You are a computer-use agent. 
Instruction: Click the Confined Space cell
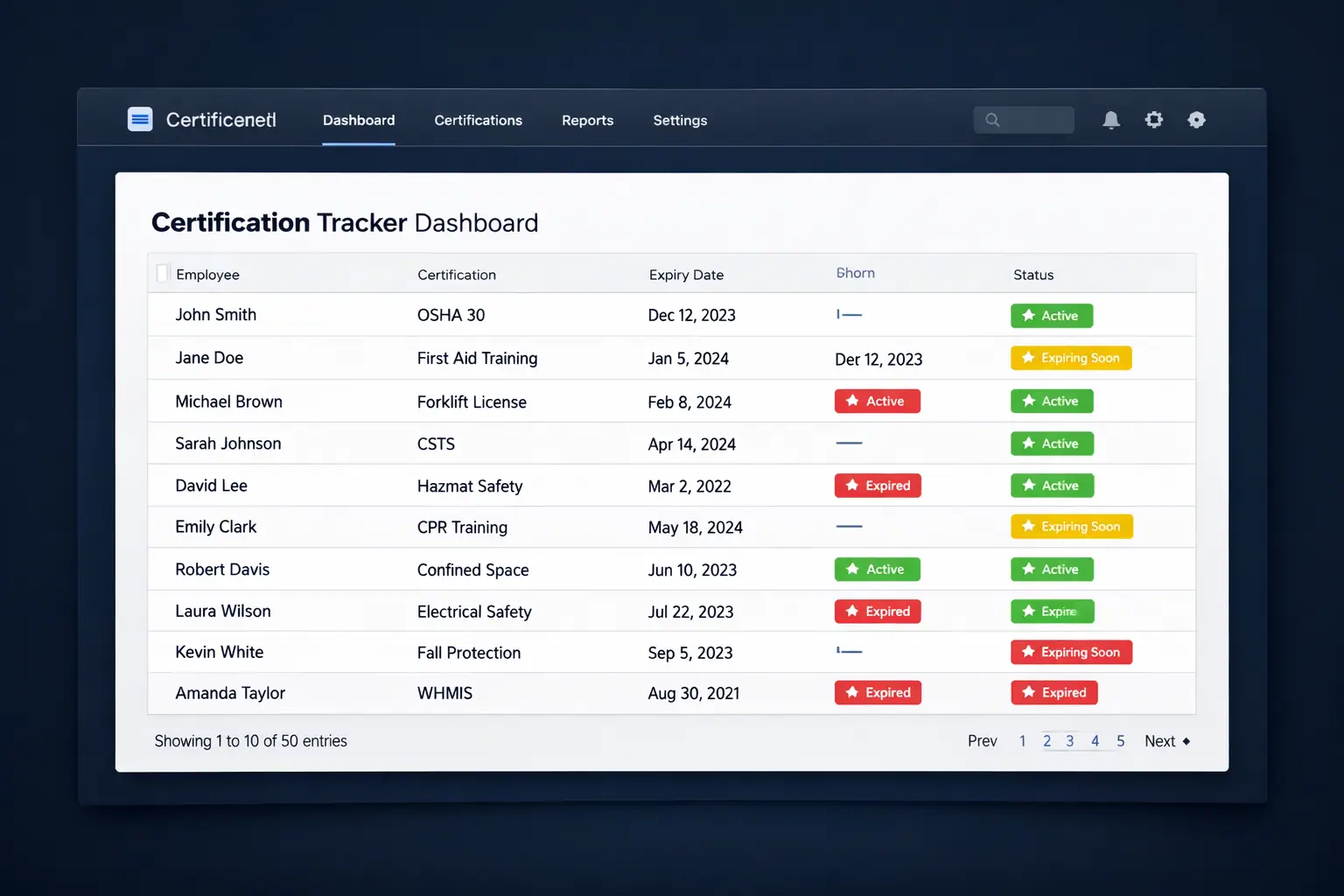[x=472, y=570]
